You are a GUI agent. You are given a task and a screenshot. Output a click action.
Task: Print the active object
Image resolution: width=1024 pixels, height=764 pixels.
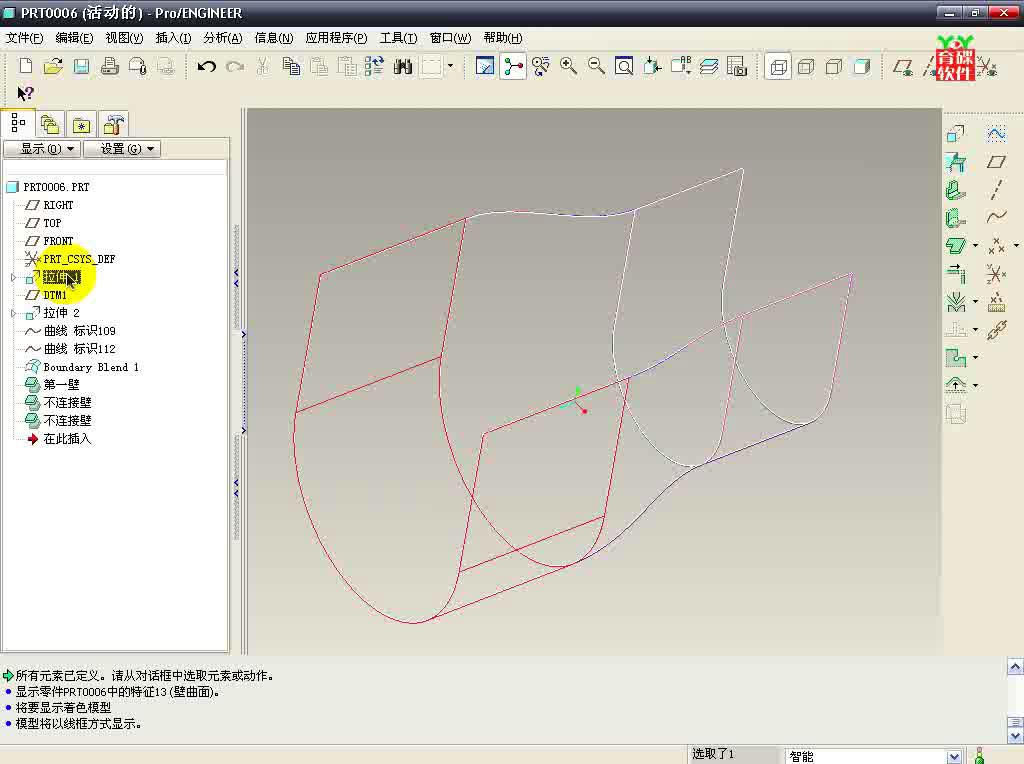pyautogui.click(x=109, y=66)
